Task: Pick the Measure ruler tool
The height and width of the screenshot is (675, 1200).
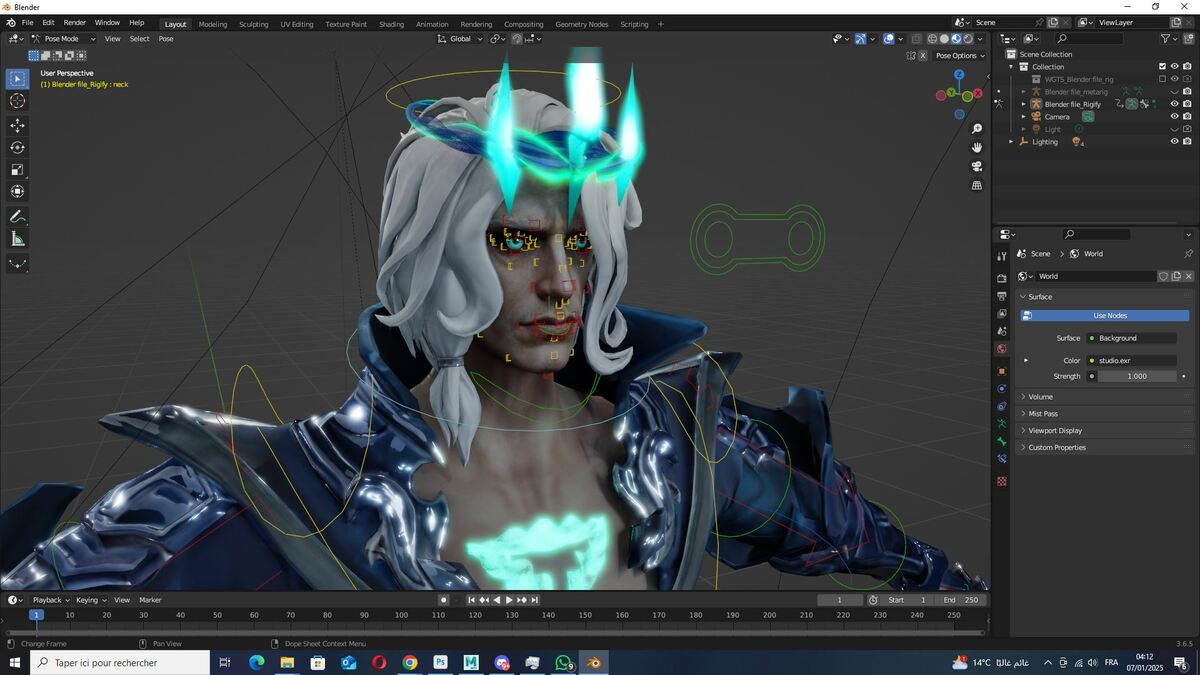Action: click(x=17, y=238)
